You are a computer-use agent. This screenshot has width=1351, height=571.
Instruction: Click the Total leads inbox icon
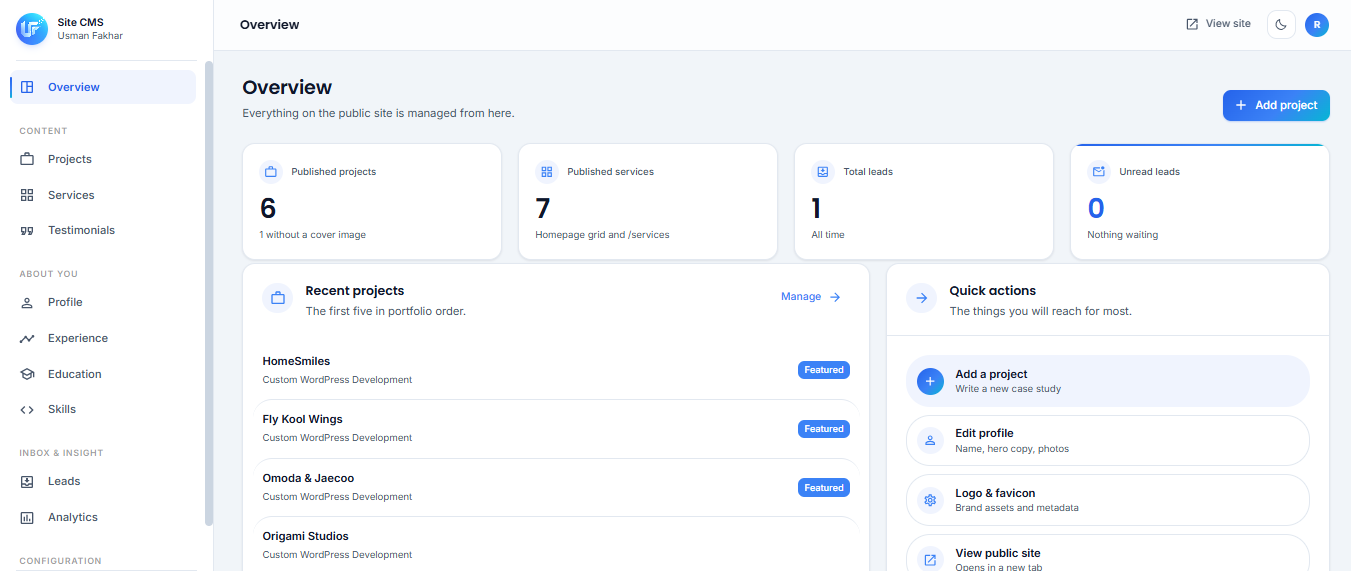click(822, 172)
